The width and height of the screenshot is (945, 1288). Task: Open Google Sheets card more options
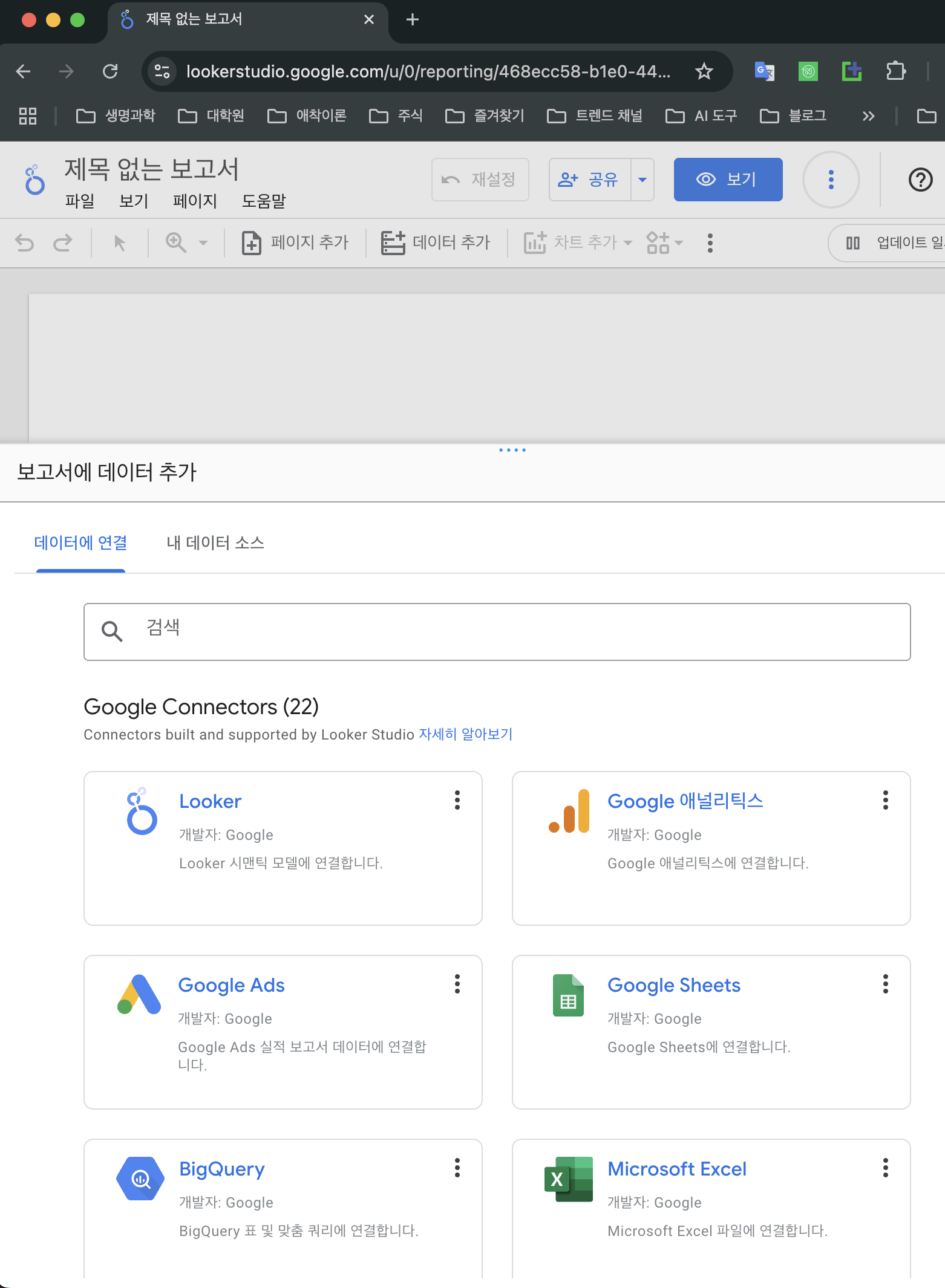tap(886, 984)
